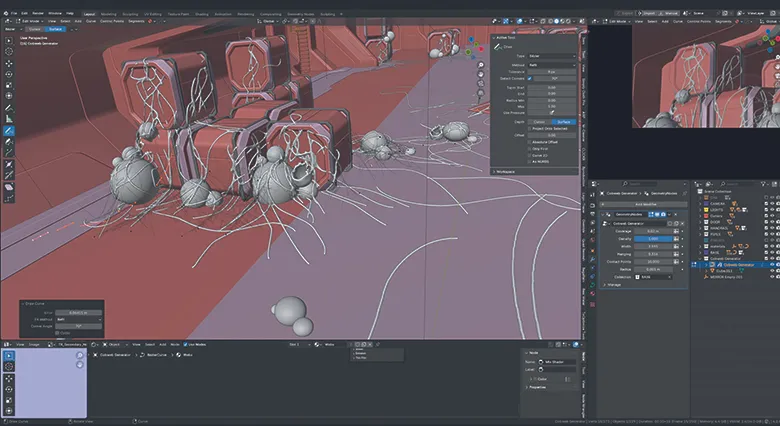Screen dimensions: 780x426
Task: Click the Cursor button in tool header
Action: coord(35,29)
